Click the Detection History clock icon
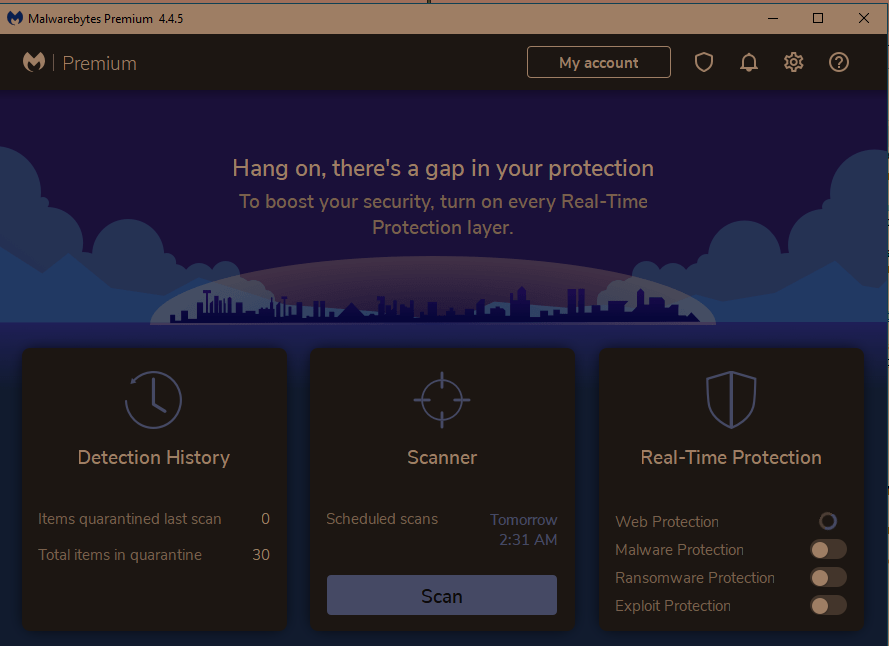The image size is (889, 646). pyautogui.click(x=153, y=399)
